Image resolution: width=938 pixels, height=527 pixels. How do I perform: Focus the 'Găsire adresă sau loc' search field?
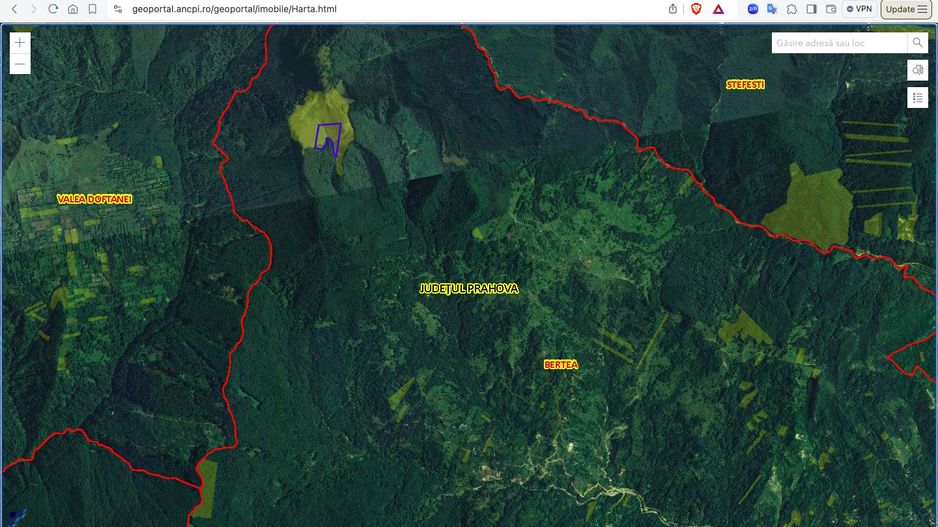[x=839, y=43]
